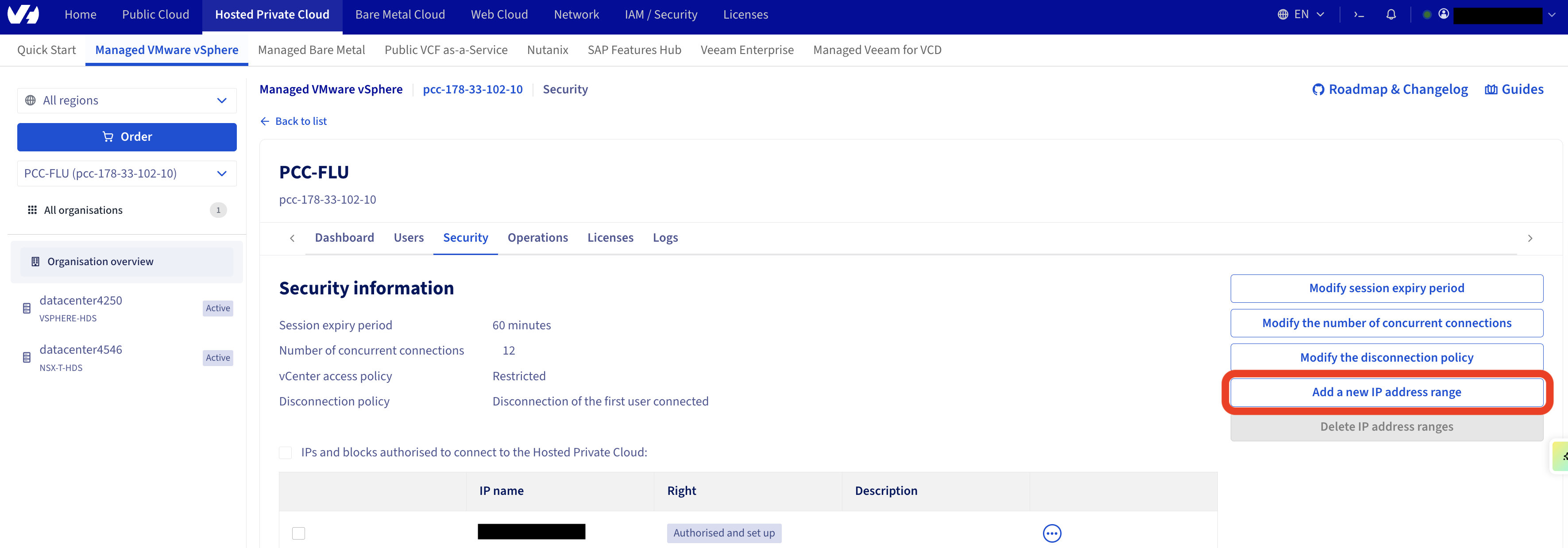Click pcc-178-33-102-10 breadcrumb link
1568x548 pixels.
point(472,89)
